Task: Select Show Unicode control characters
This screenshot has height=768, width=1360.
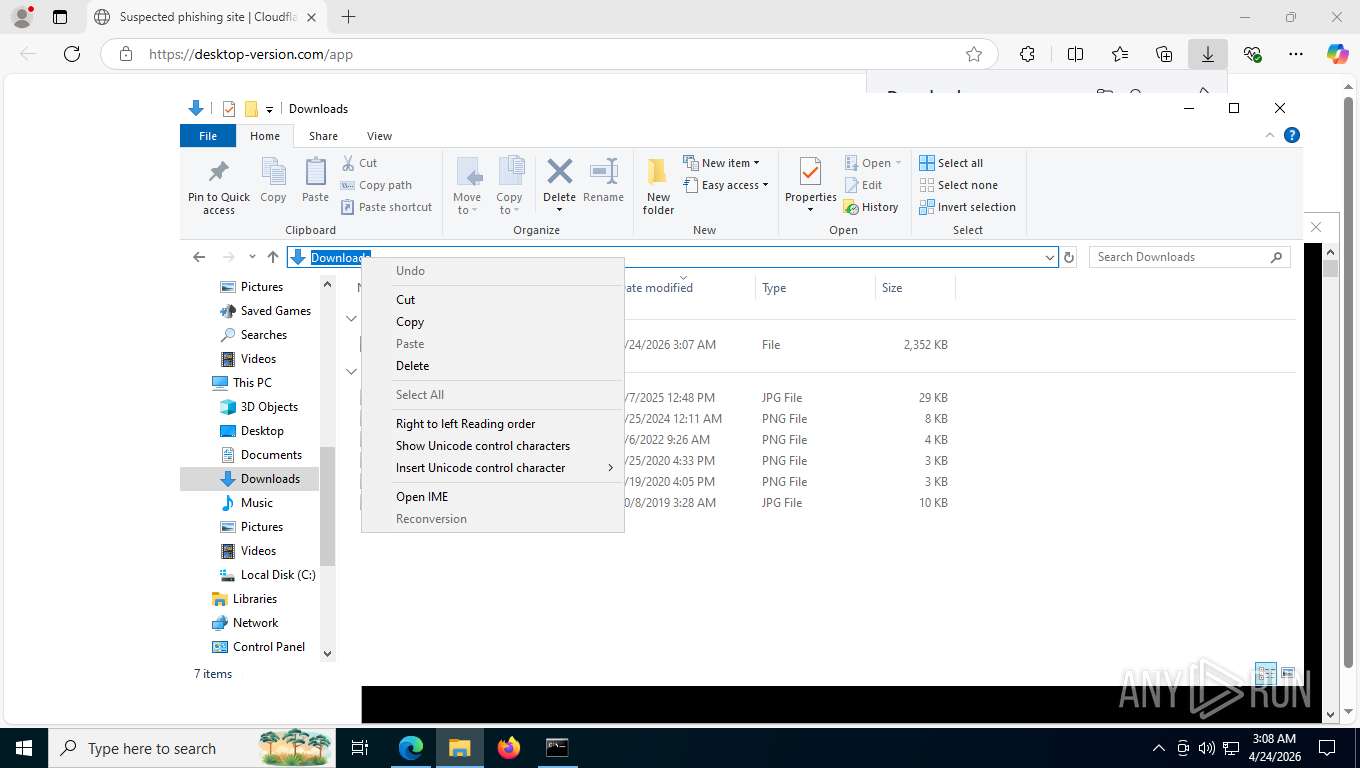Action: [x=493, y=446]
